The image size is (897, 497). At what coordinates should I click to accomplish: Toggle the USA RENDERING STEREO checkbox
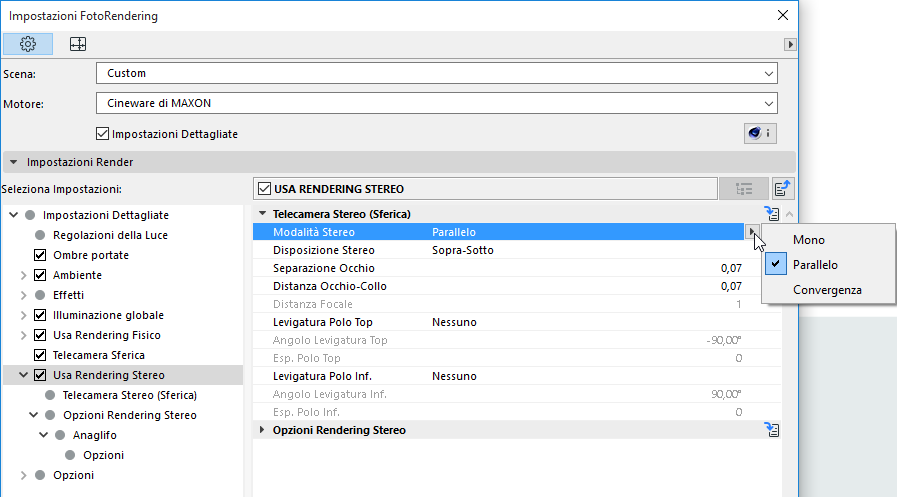pos(264,189)
